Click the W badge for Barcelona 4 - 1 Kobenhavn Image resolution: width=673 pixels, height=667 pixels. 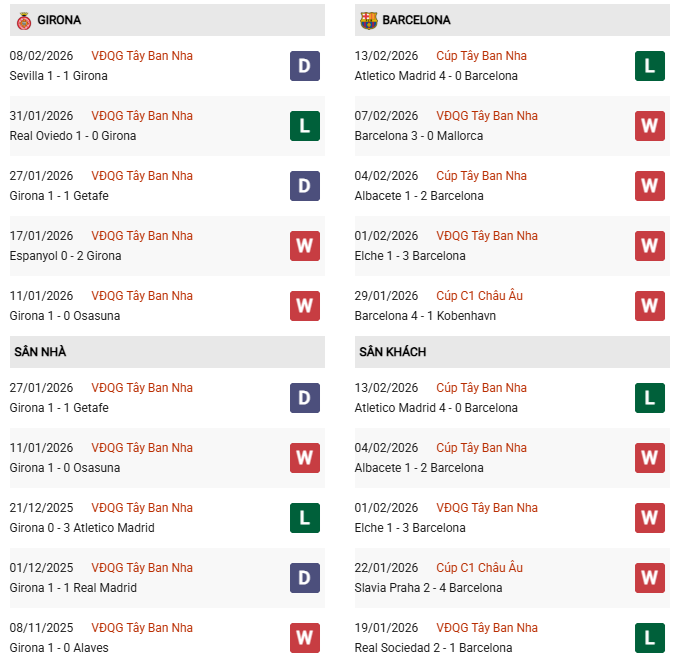click(650, 306)
